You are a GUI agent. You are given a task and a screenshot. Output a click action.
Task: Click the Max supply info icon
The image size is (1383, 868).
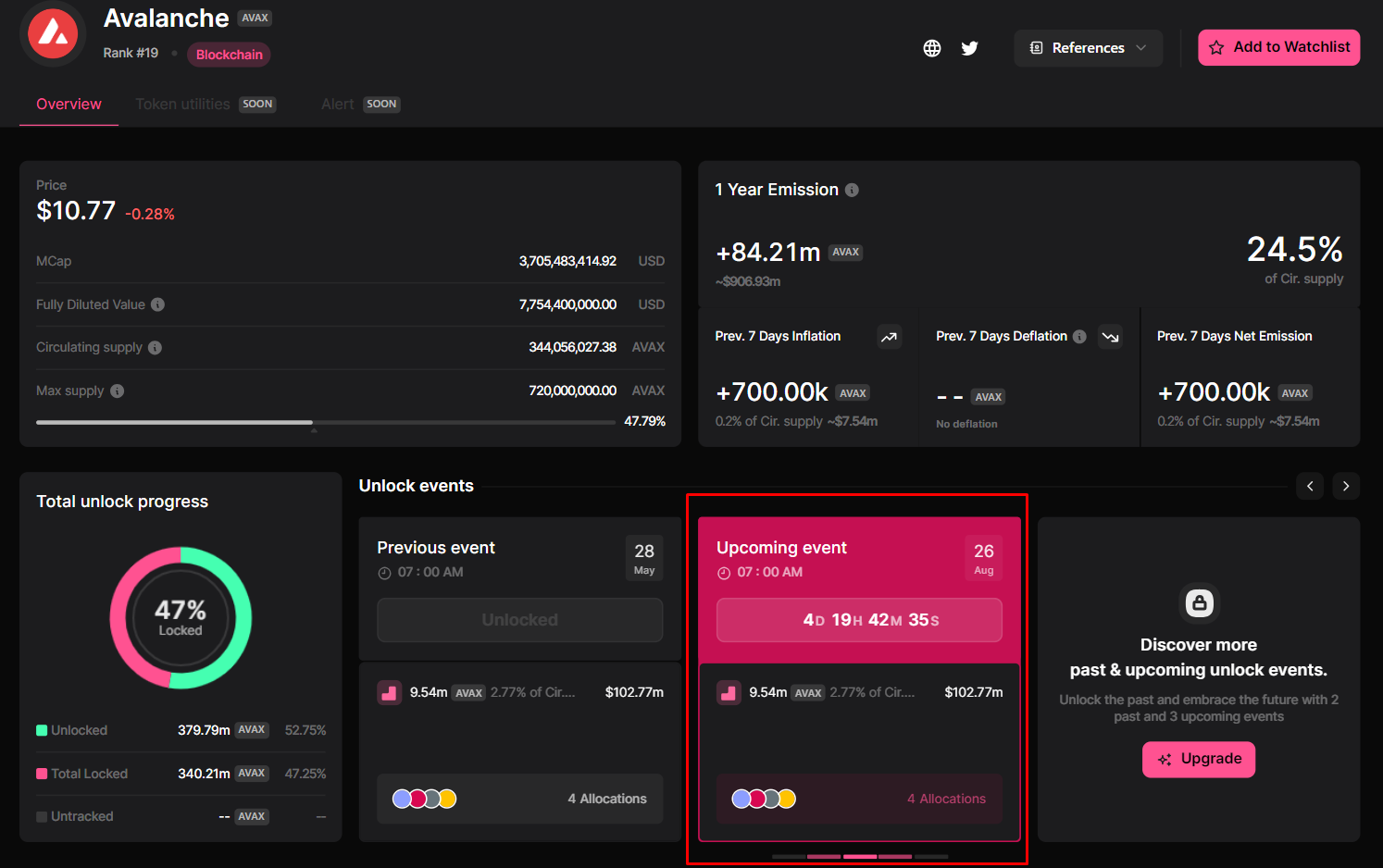[118, 391]
